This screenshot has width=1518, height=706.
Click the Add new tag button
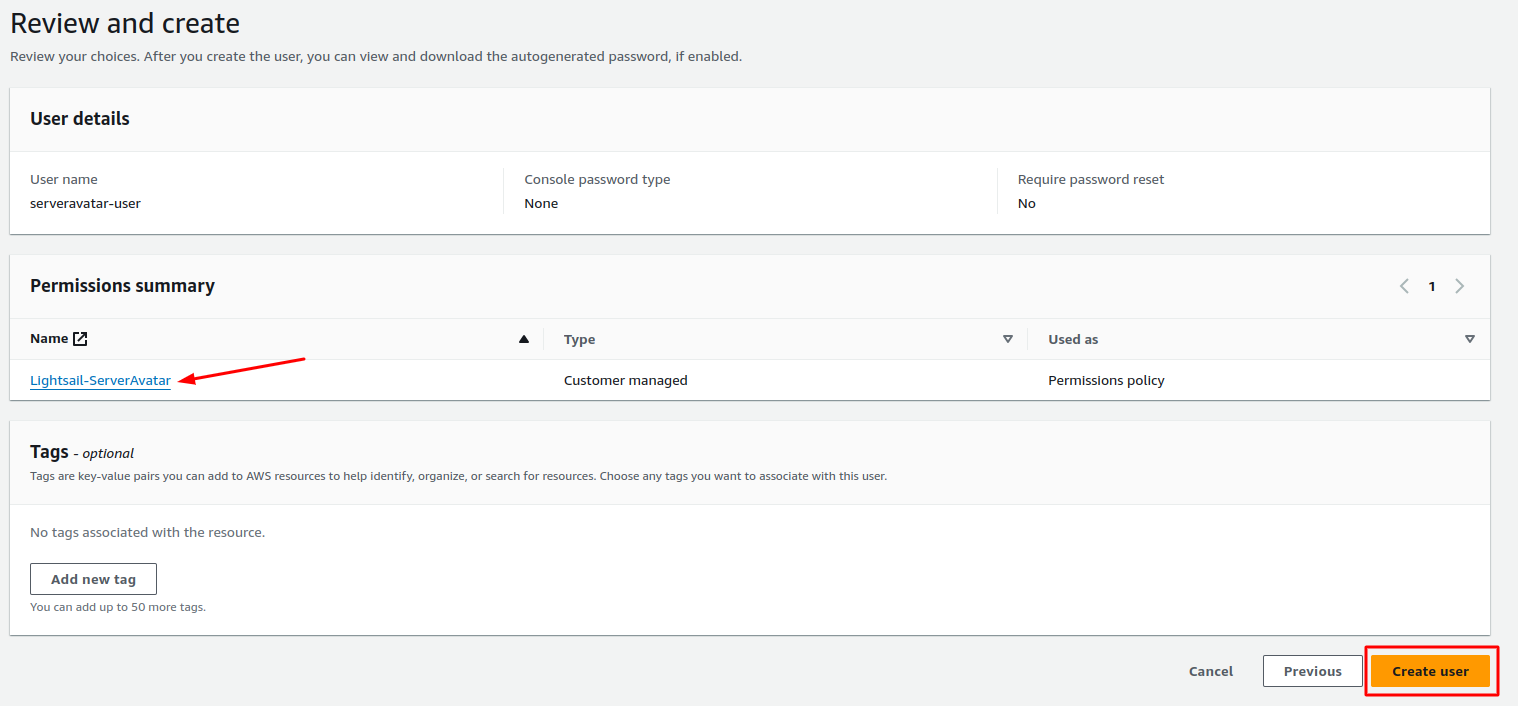[x=93, y=578]
